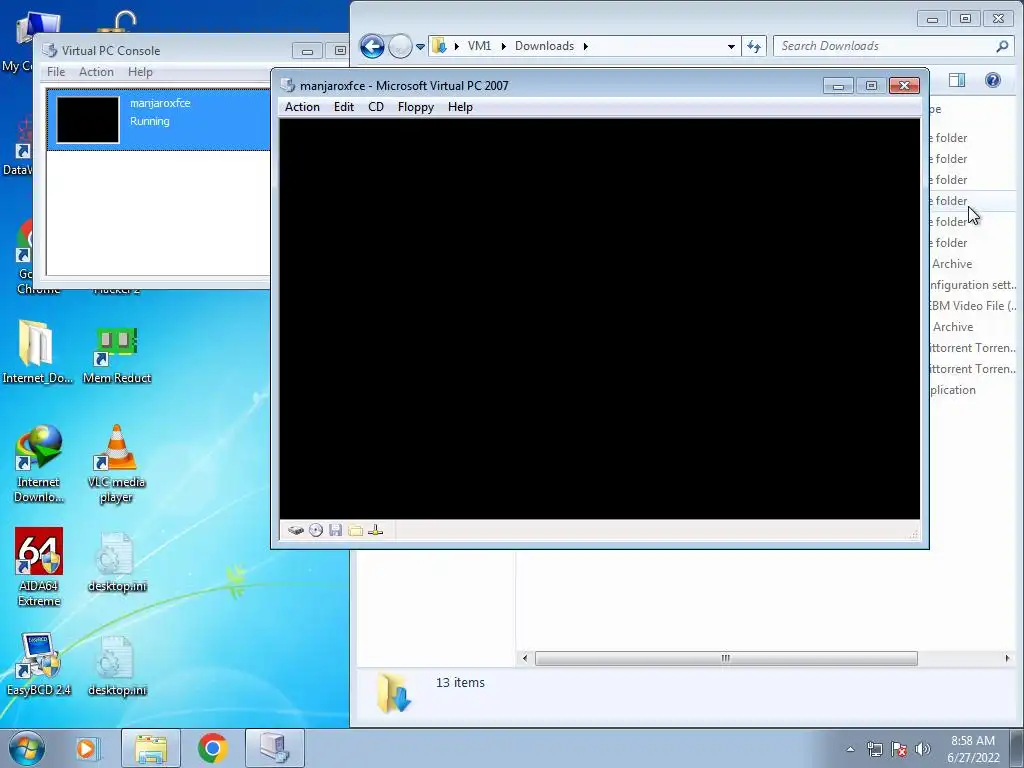The image size is (1024, 768).
Task: Click the hard disk status icon in Virtual PC
Action: pyautogui.click(x=296, y=530)
